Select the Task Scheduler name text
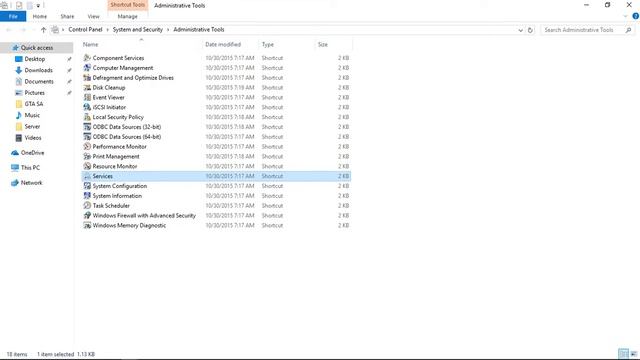The height and width of the screenshot is (360, 640). (111, 206)
